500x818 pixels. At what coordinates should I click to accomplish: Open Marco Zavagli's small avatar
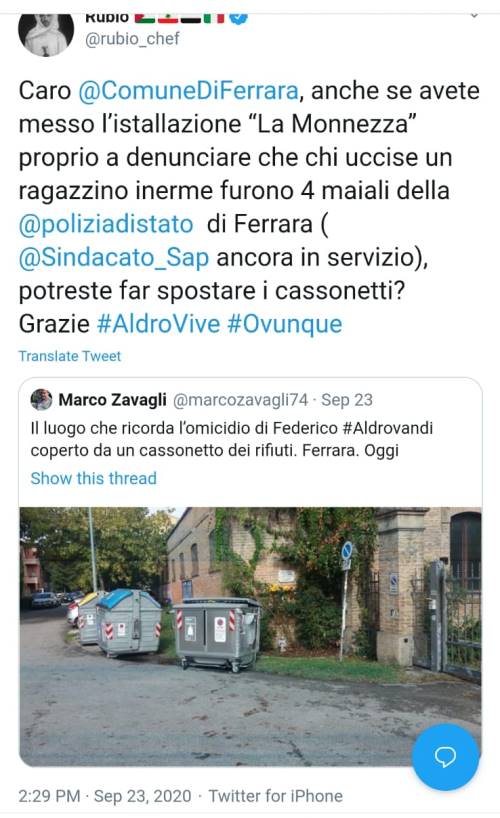click(41, 400)
